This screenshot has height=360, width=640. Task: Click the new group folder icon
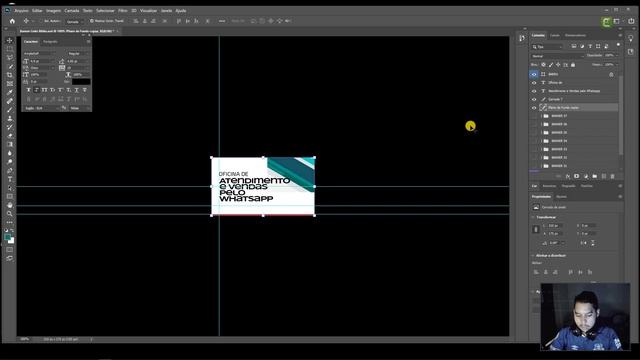coord(595,176)
